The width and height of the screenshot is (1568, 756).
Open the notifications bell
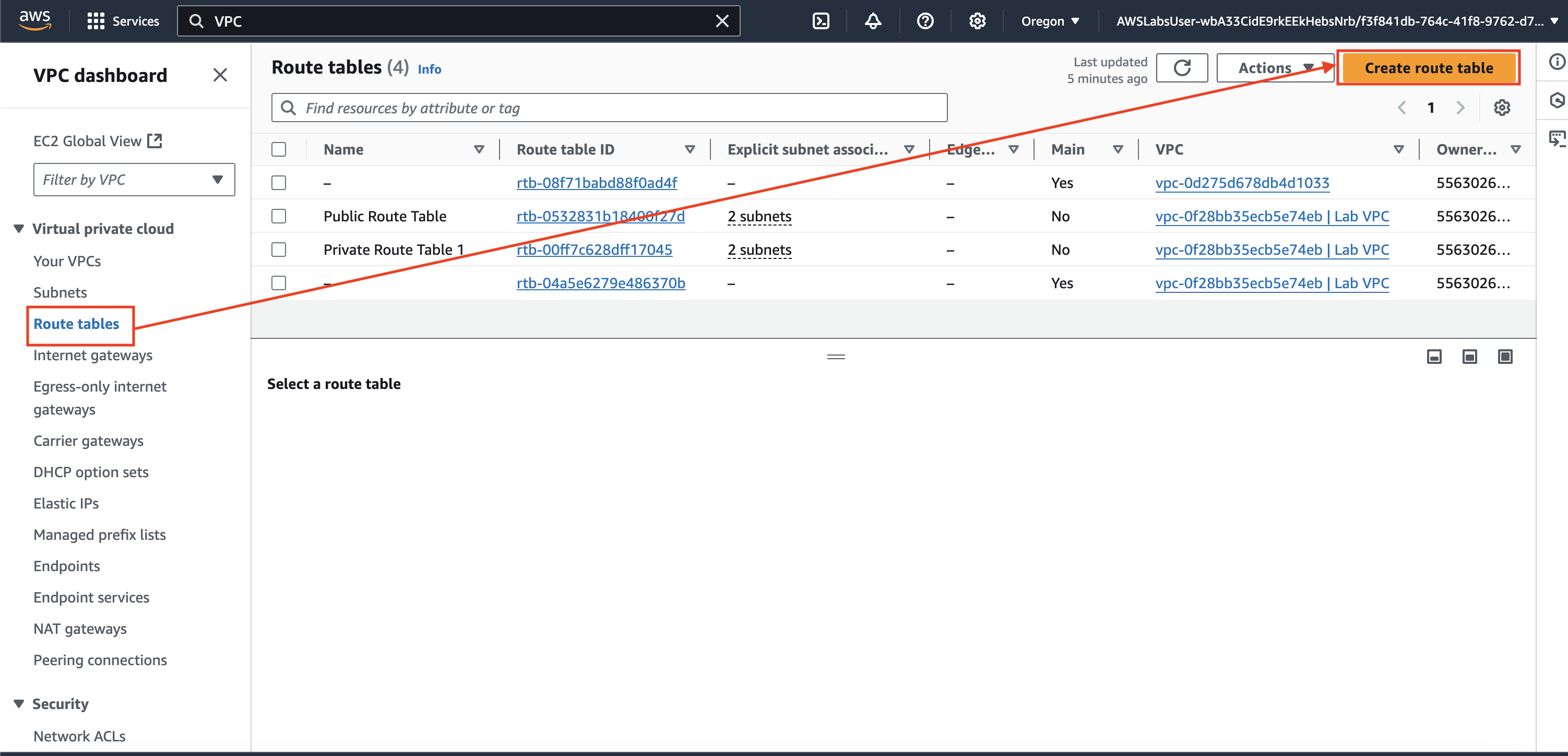click(x=873, y=21)
